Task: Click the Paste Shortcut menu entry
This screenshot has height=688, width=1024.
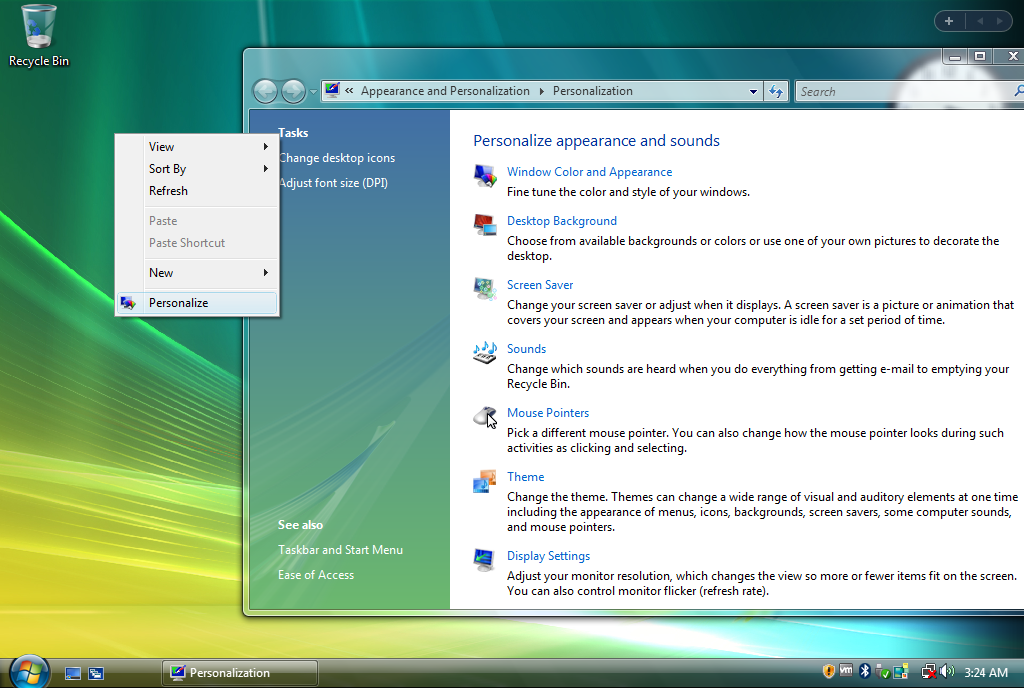Action: click(197, 243)
